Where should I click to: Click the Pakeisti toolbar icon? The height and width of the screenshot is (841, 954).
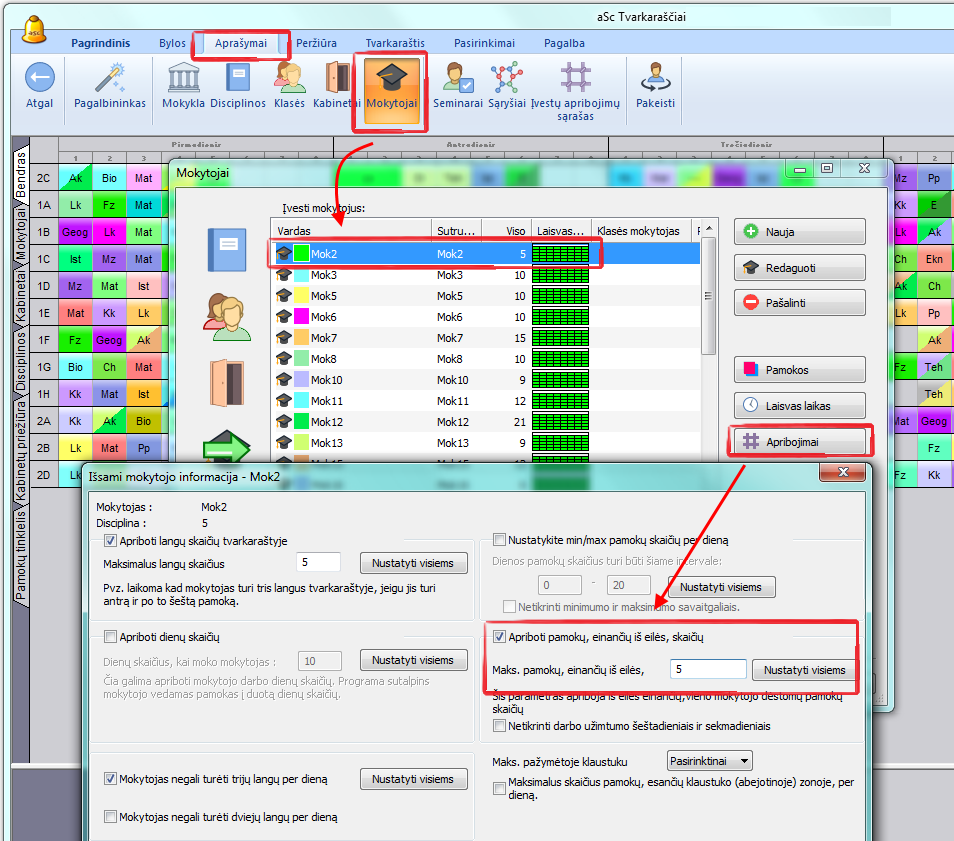click(x=655, y=79)
